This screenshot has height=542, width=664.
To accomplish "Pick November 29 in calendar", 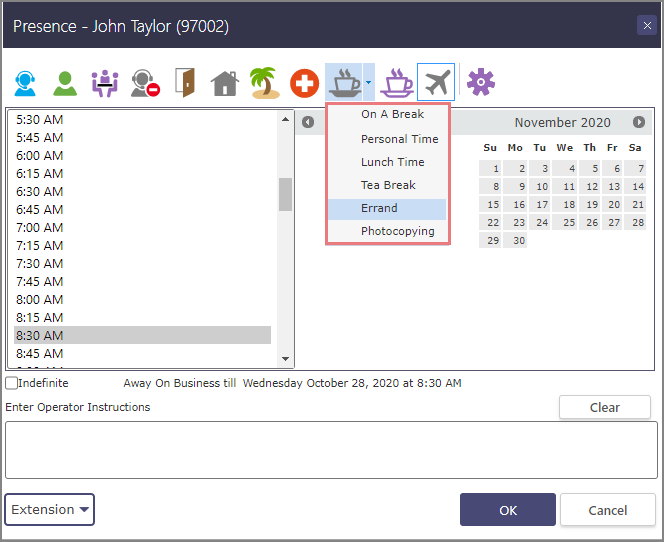I will tap(490, 240).
